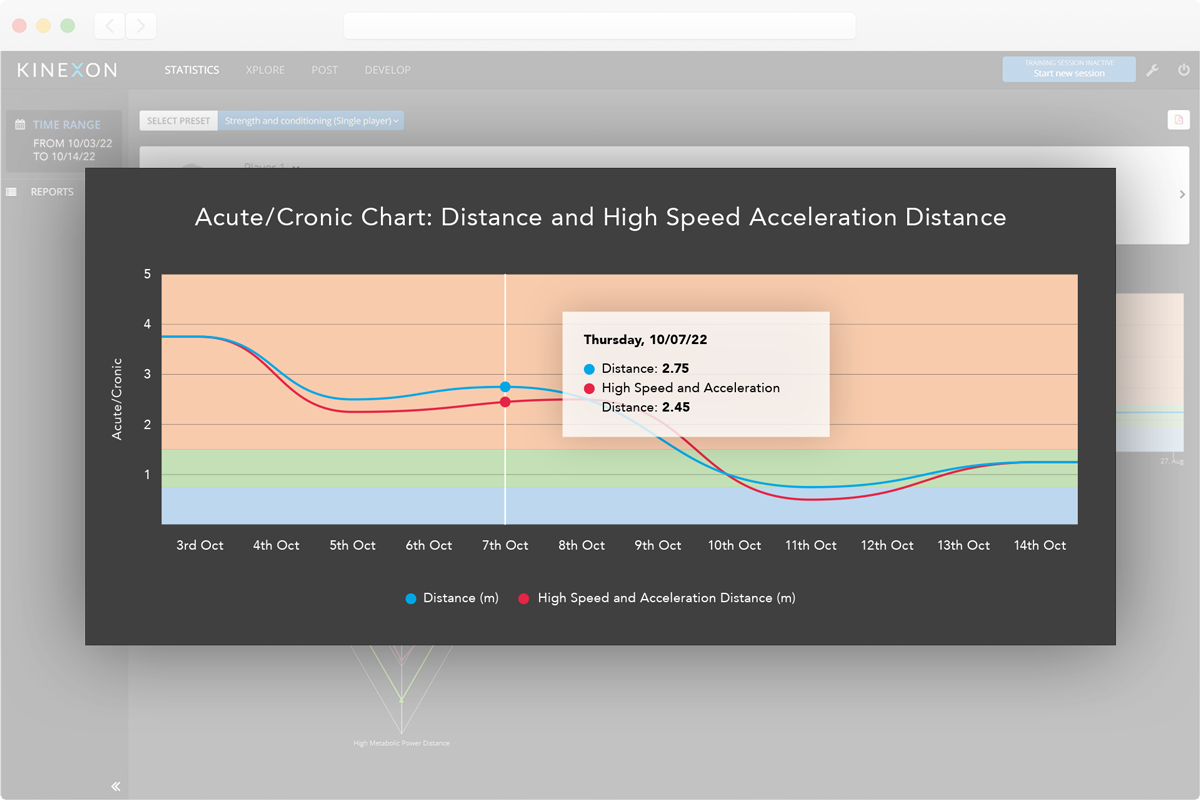Viewport: 1200px width, 800px height.
Task: Toggle High Speed and Acceleration Distance (m) legend
Action: coord(657,598)
